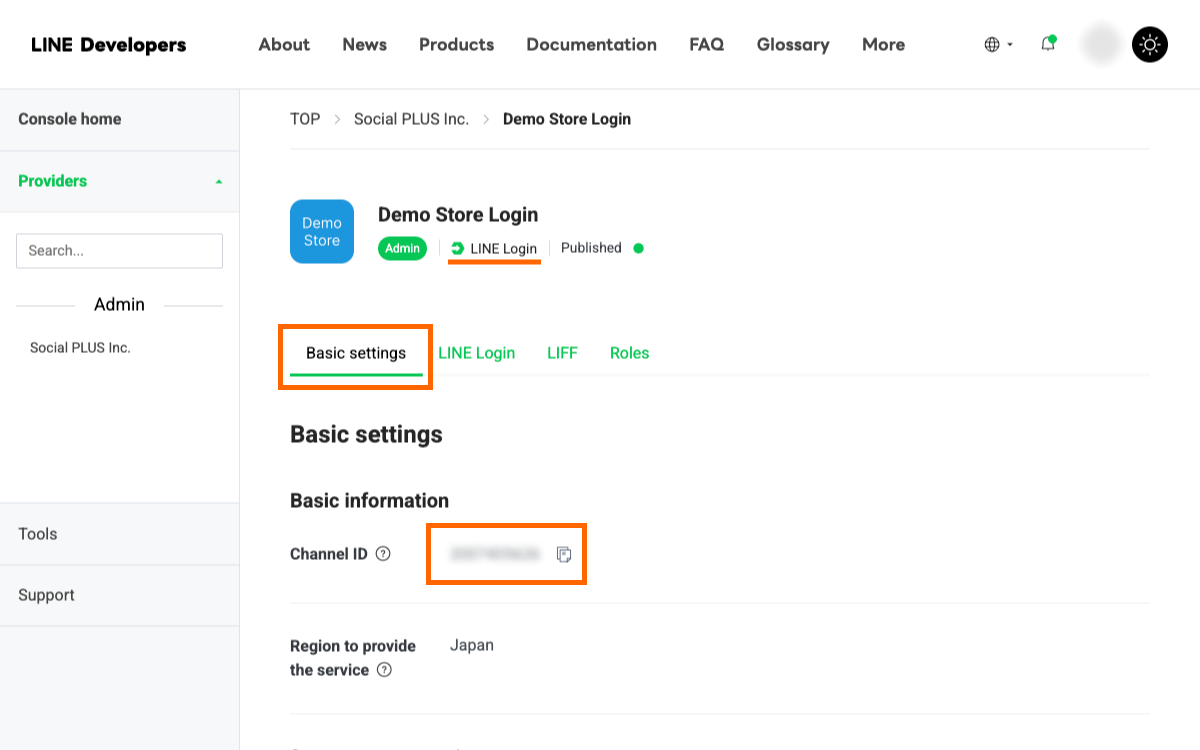Click the LINE Developers logo
This screenshot has width=1200, height=750.
tap(109, 45)
